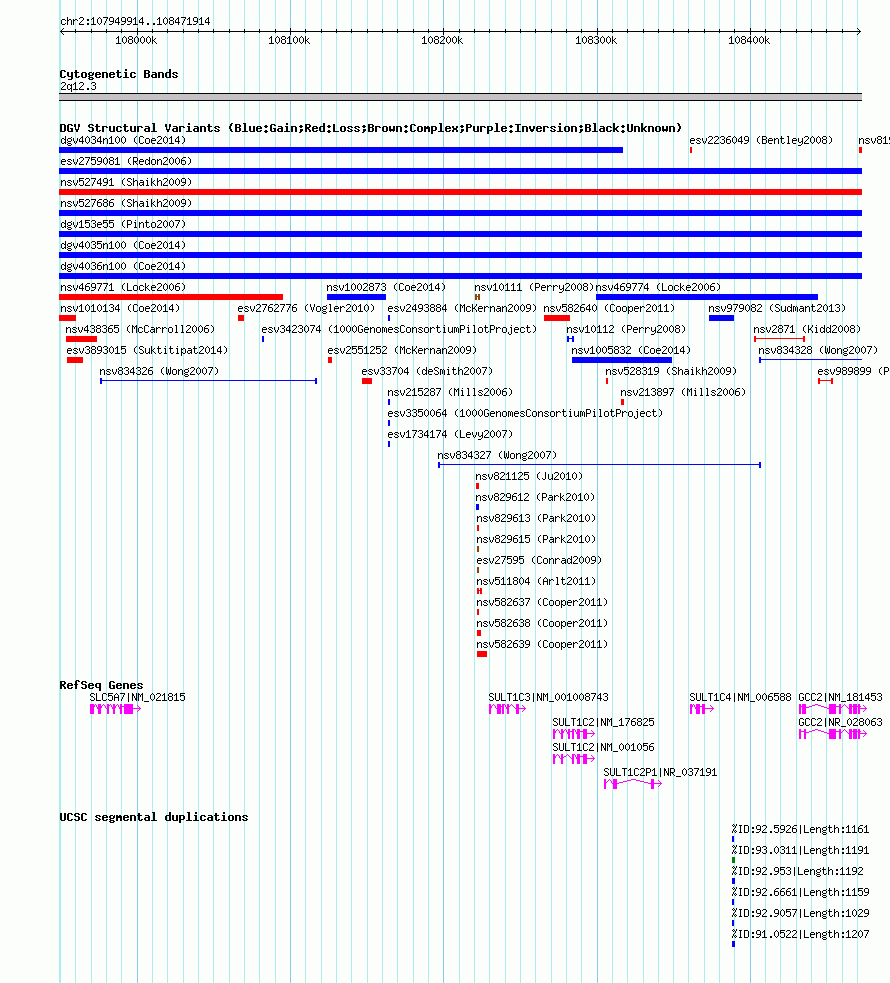Open nsv527686 (Shaikh2009) variant label
890x983 pixels.
[x=126, y=203]
